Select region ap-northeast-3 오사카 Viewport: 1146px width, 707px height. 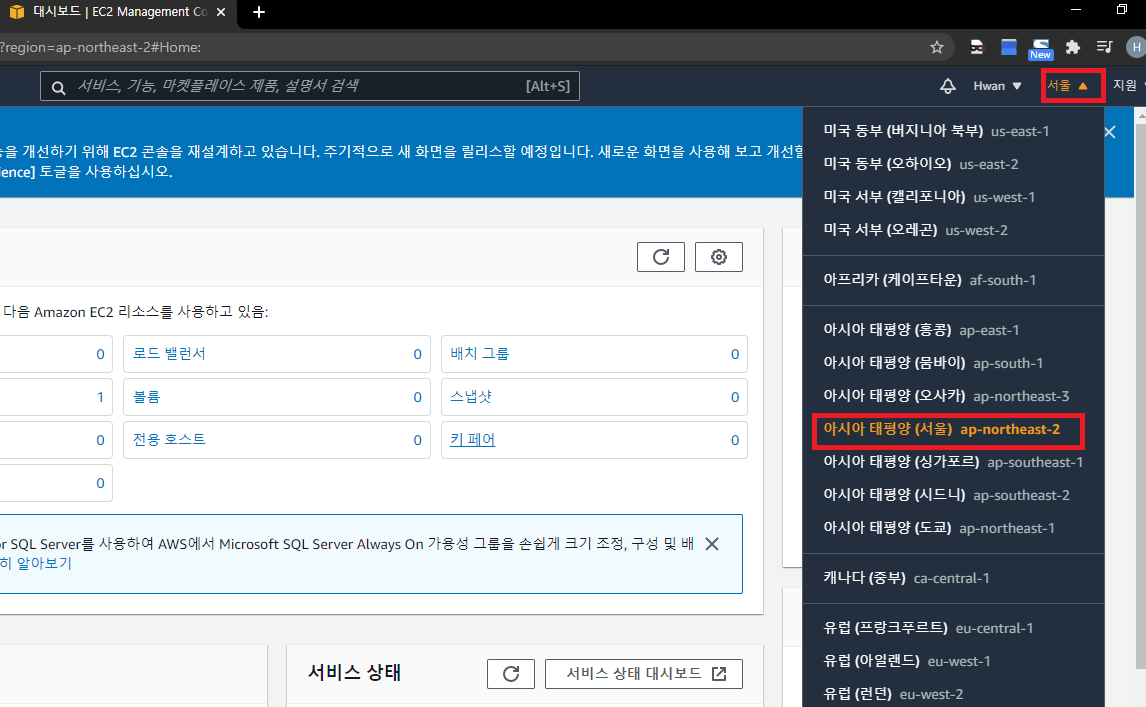click(946, 396)
